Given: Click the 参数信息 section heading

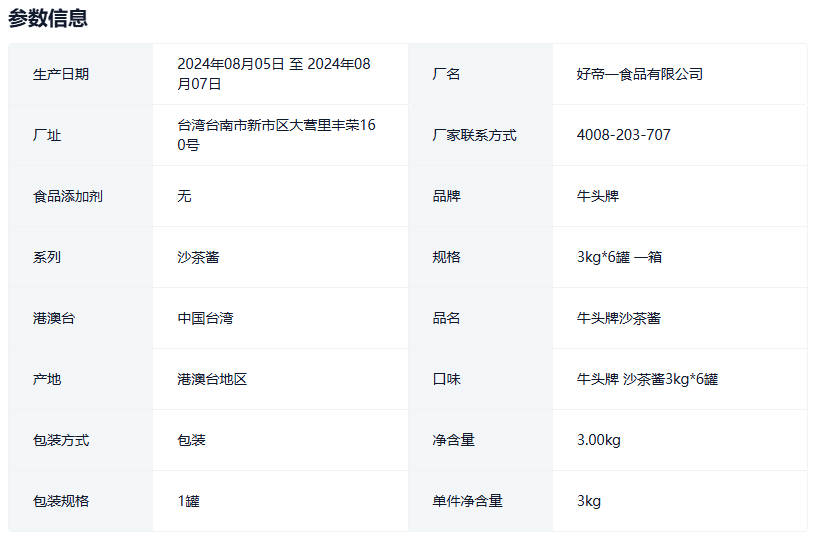Looking at the screenshot, I should point(48,18).
